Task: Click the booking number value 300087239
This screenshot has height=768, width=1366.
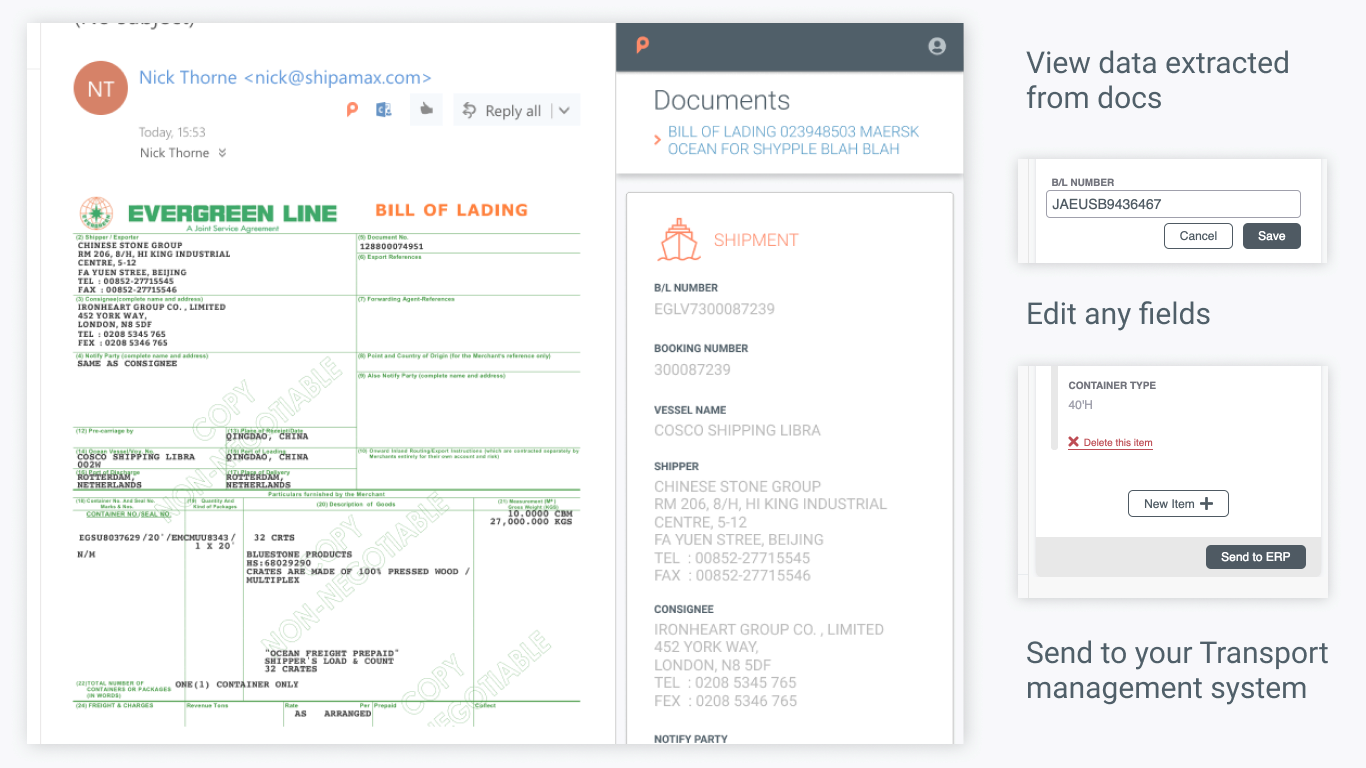Action: point(692,370)
